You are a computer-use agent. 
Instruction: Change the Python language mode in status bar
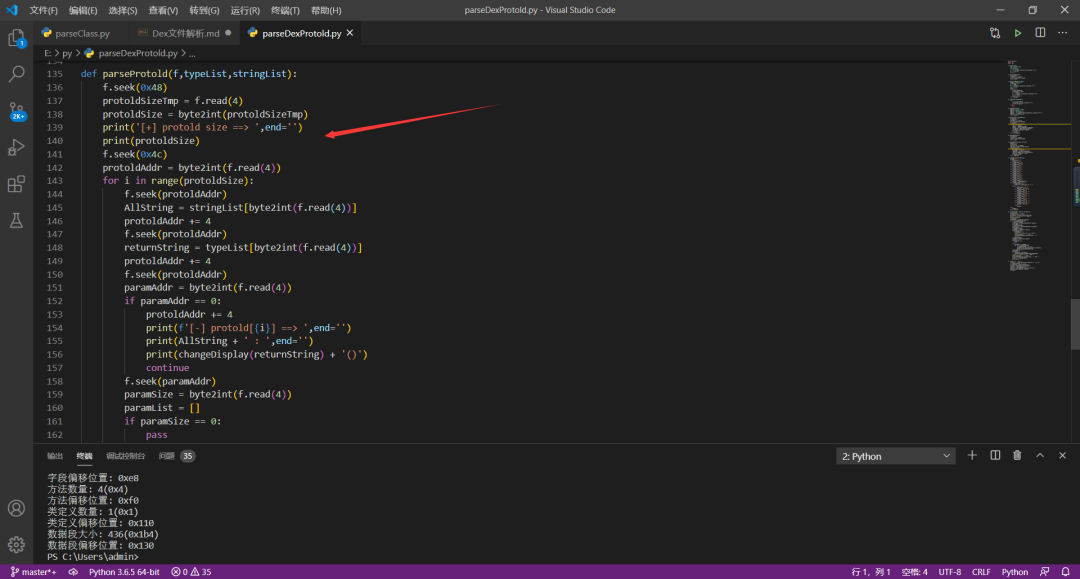click(1015, 572)
